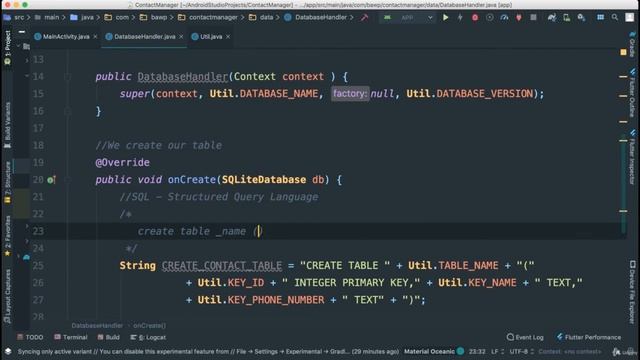
Task: Click the DatabaseHandler breadcrumb below the editor
Action: 97,325
